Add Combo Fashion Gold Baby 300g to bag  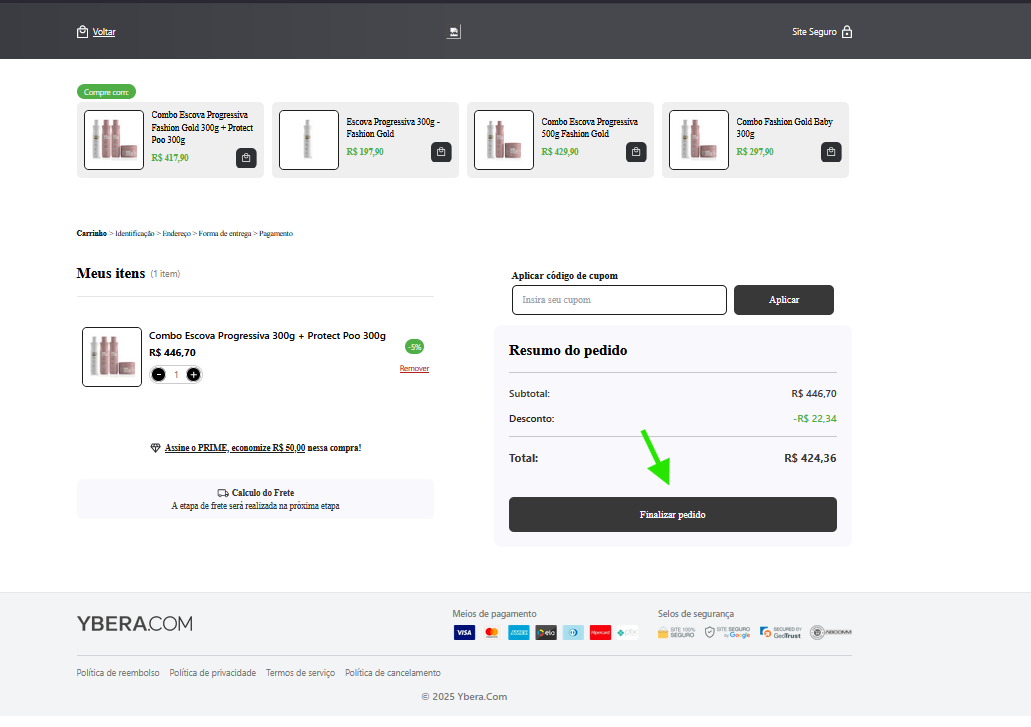point(831,152)
